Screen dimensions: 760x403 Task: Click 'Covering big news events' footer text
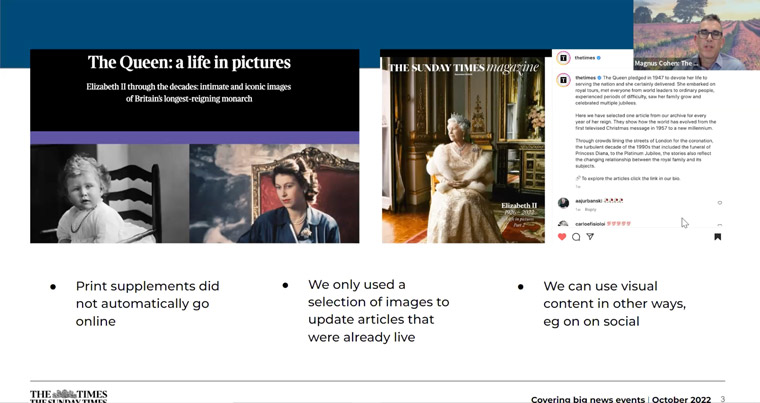(588, 399)
